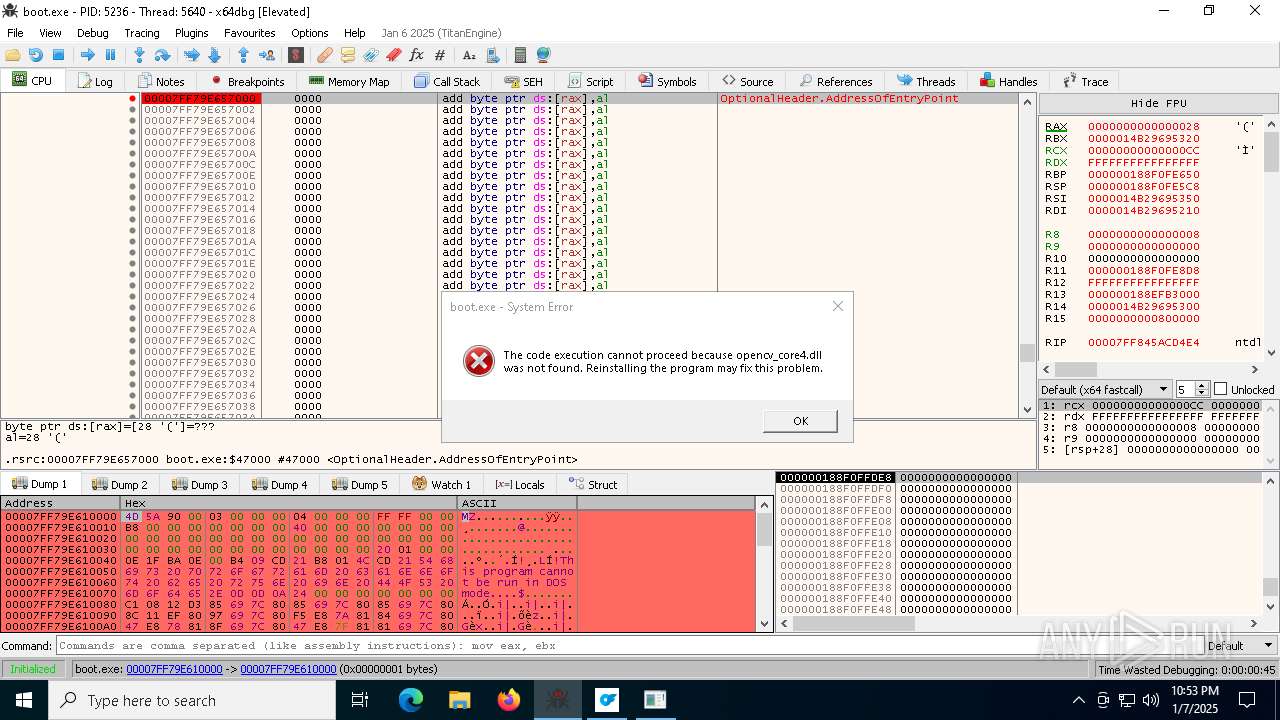Switch to the Breakpoints tab
This screenshot has height=720, width=1280.
(246, 81)
